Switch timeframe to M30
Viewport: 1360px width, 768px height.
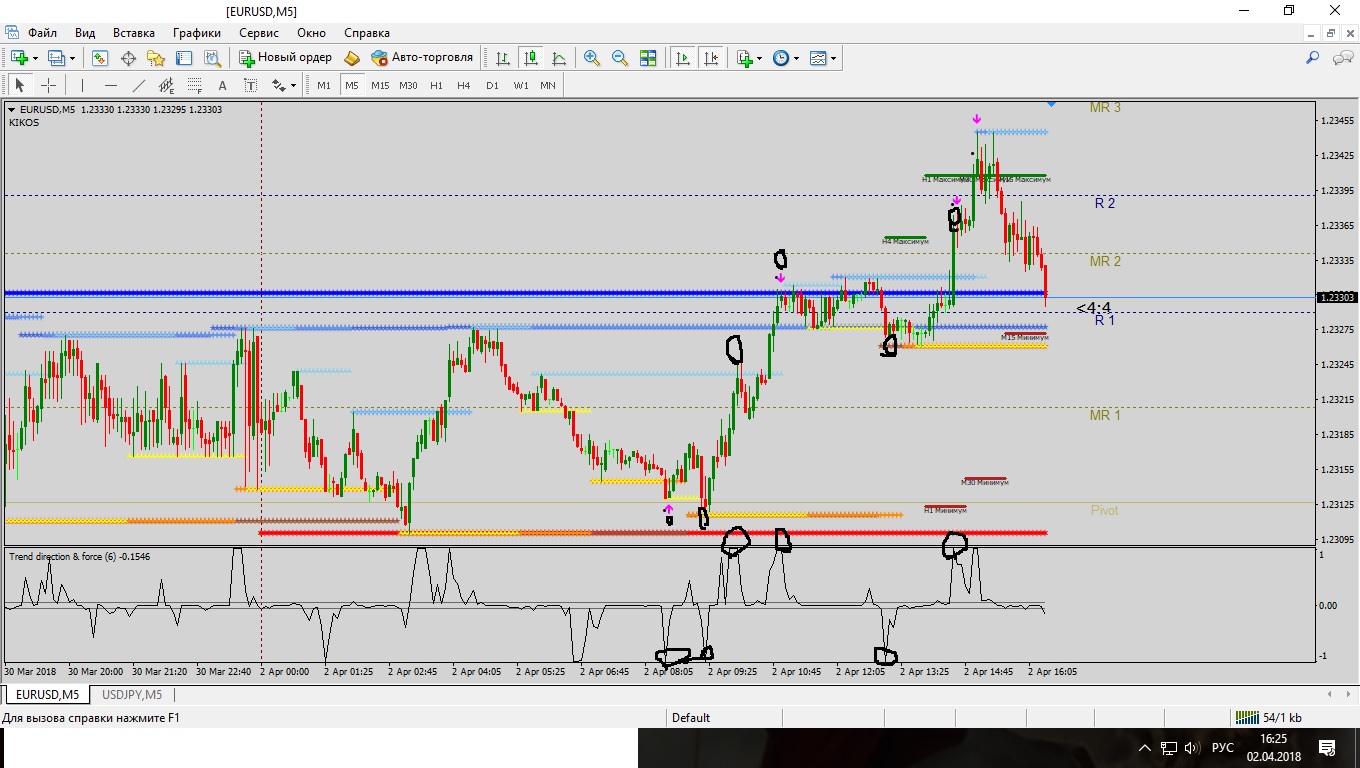408,85
